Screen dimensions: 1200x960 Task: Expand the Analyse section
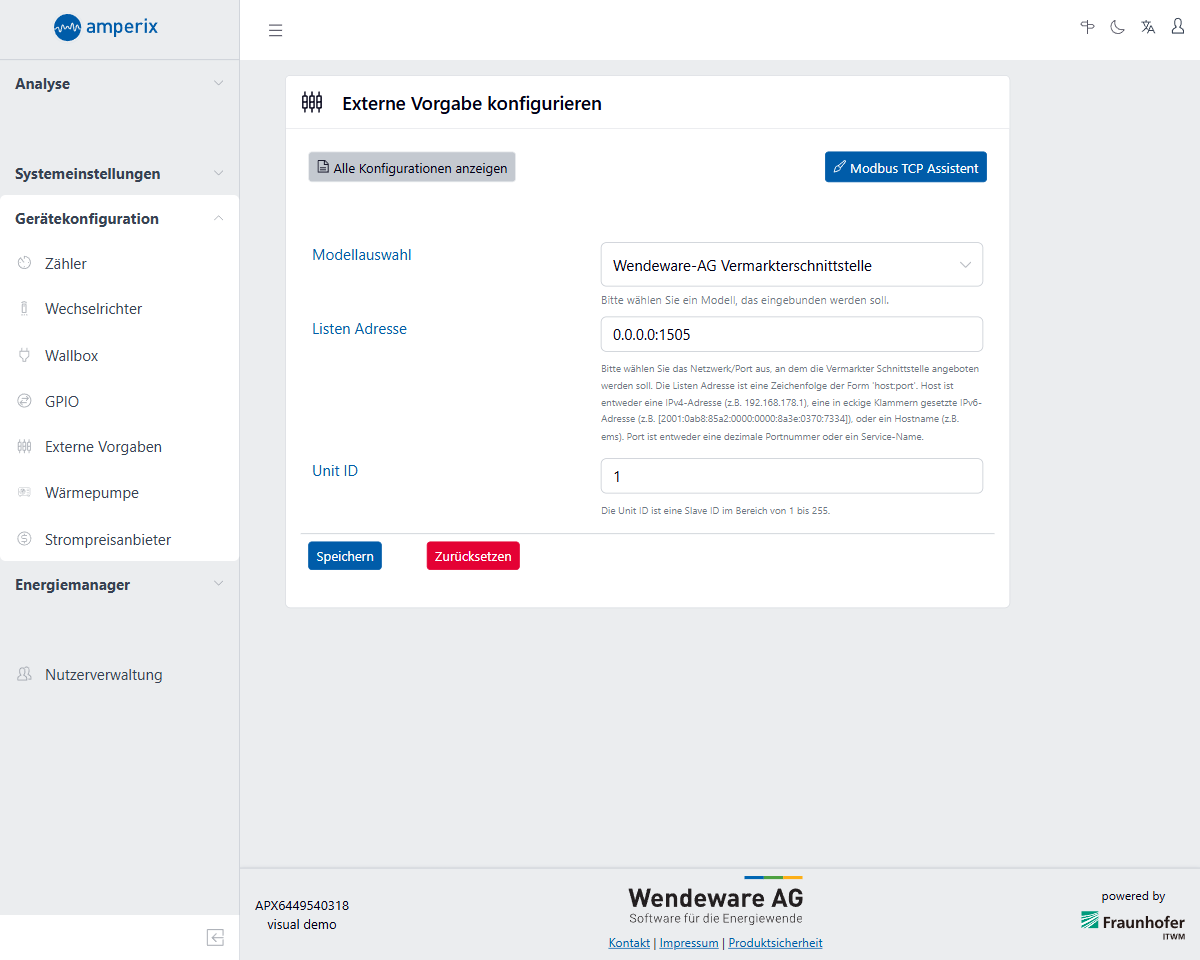tap(119, 84)
